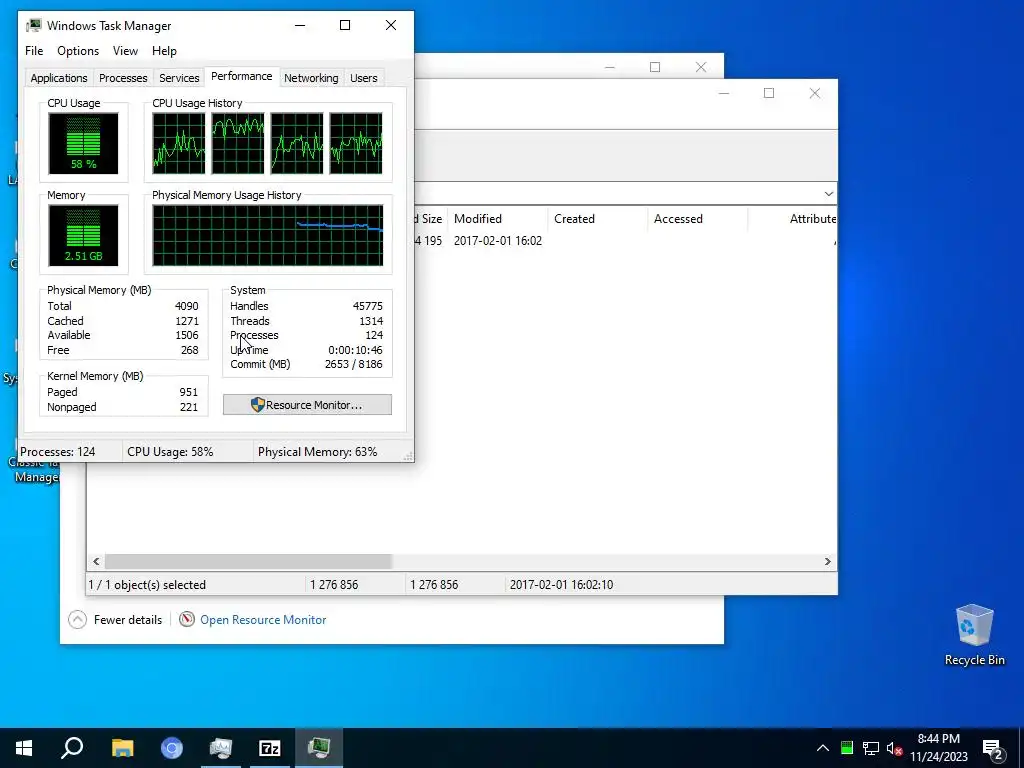
Task: Click the Commit value 2653 / 8186
Action: pos(353,364)
